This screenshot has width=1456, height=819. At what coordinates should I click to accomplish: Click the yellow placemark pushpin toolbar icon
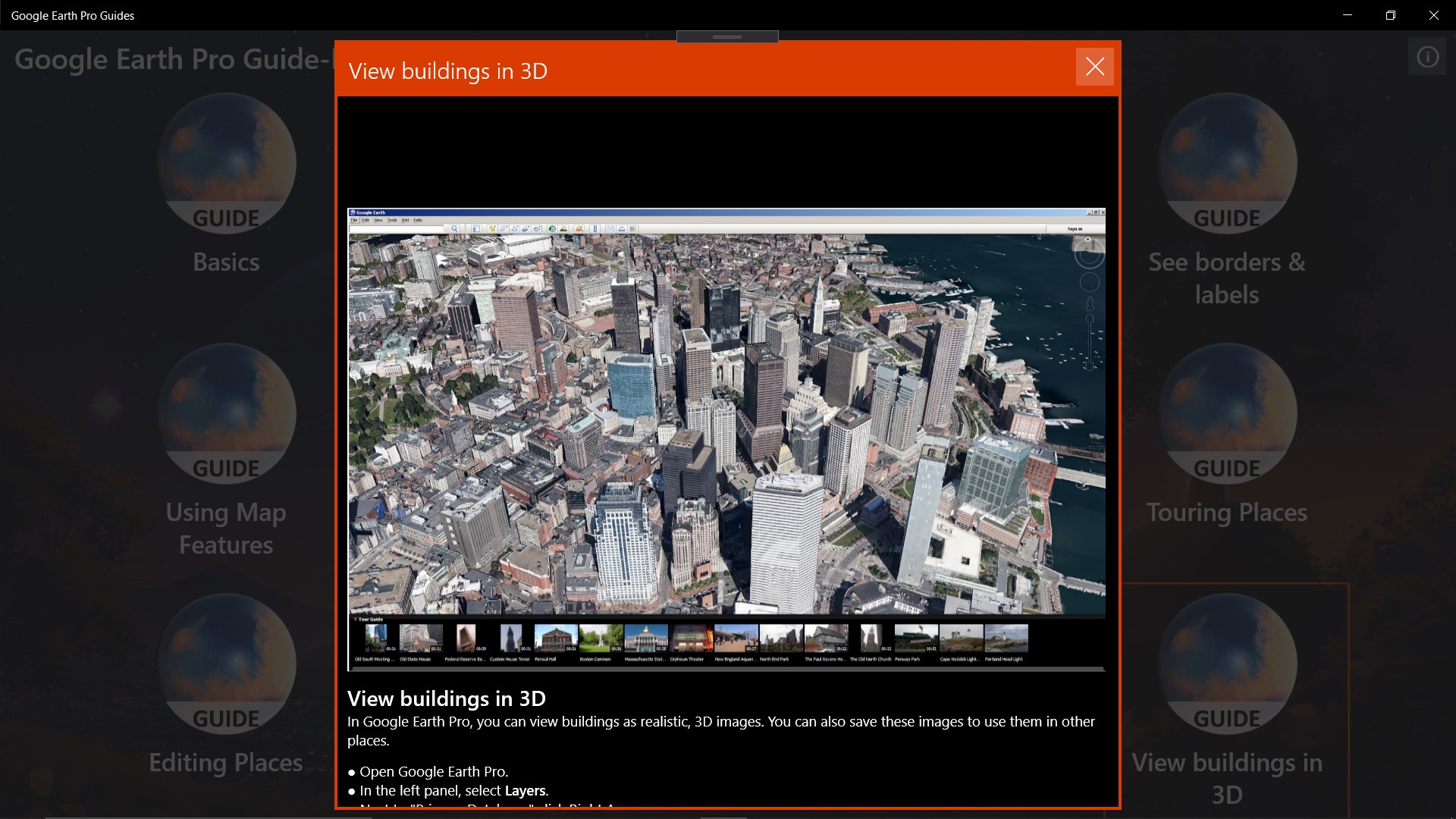[x=491, y=228]
